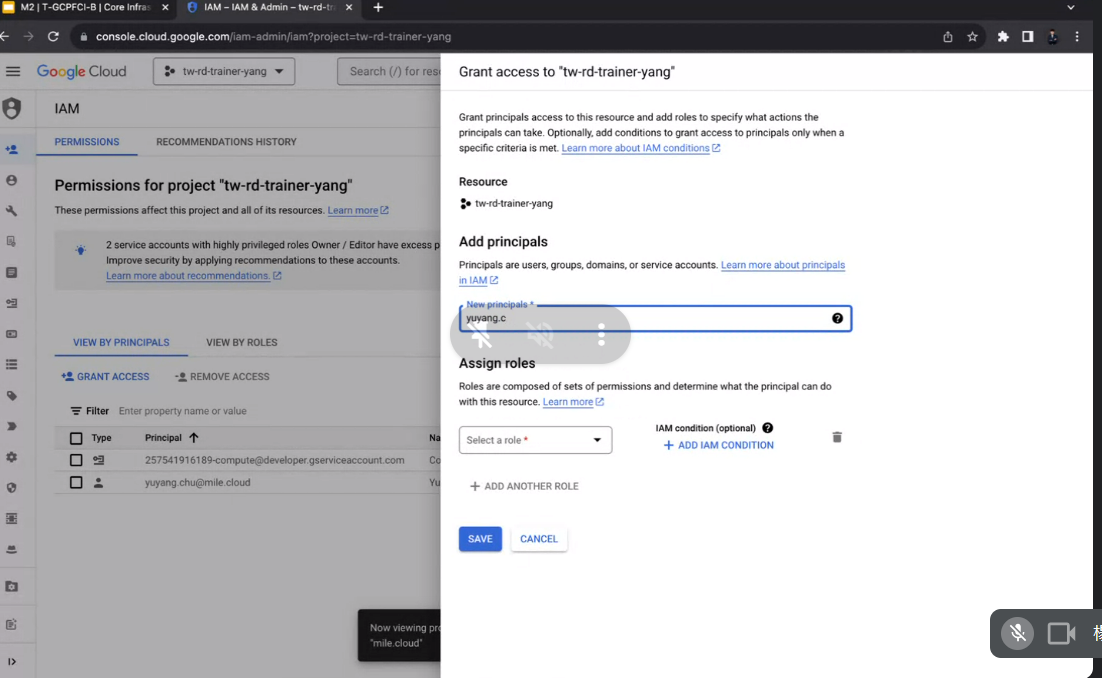
Task: Click the Save button
Action: click(480, 539)
